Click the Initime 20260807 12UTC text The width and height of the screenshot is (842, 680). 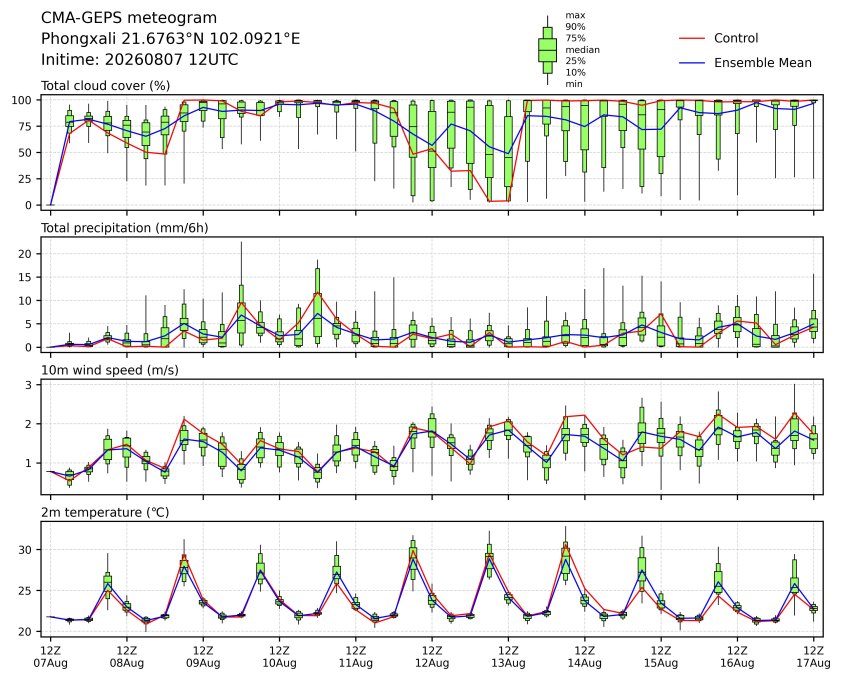click(140, 59)
